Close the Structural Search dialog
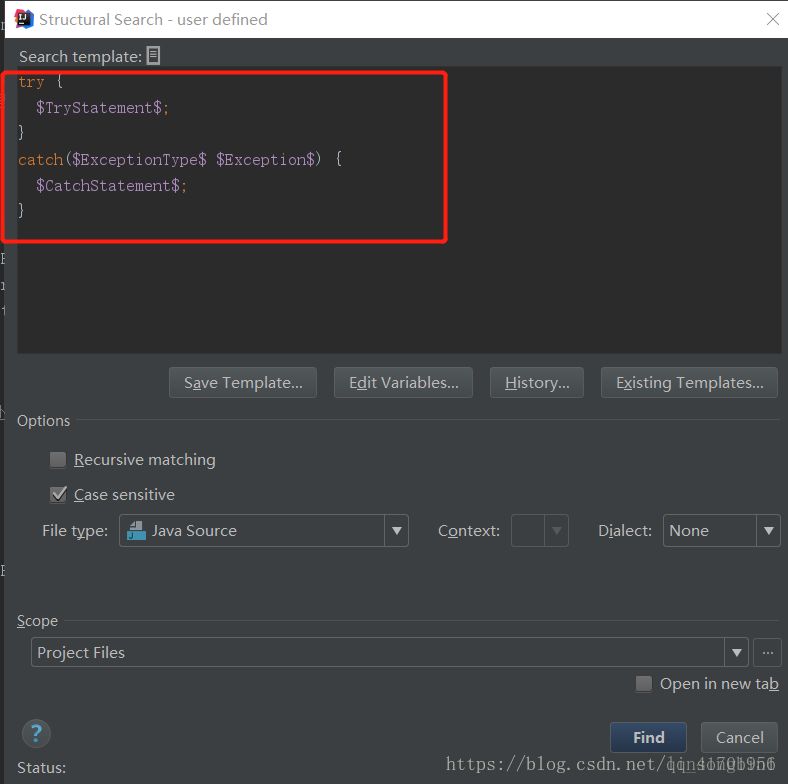This screenshot has width=788, height=784. pos(772,19)
